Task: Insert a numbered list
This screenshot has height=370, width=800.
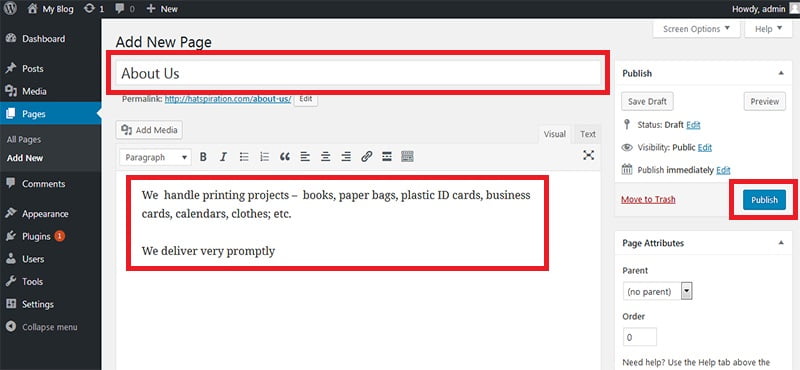Action: pos(264,157)
